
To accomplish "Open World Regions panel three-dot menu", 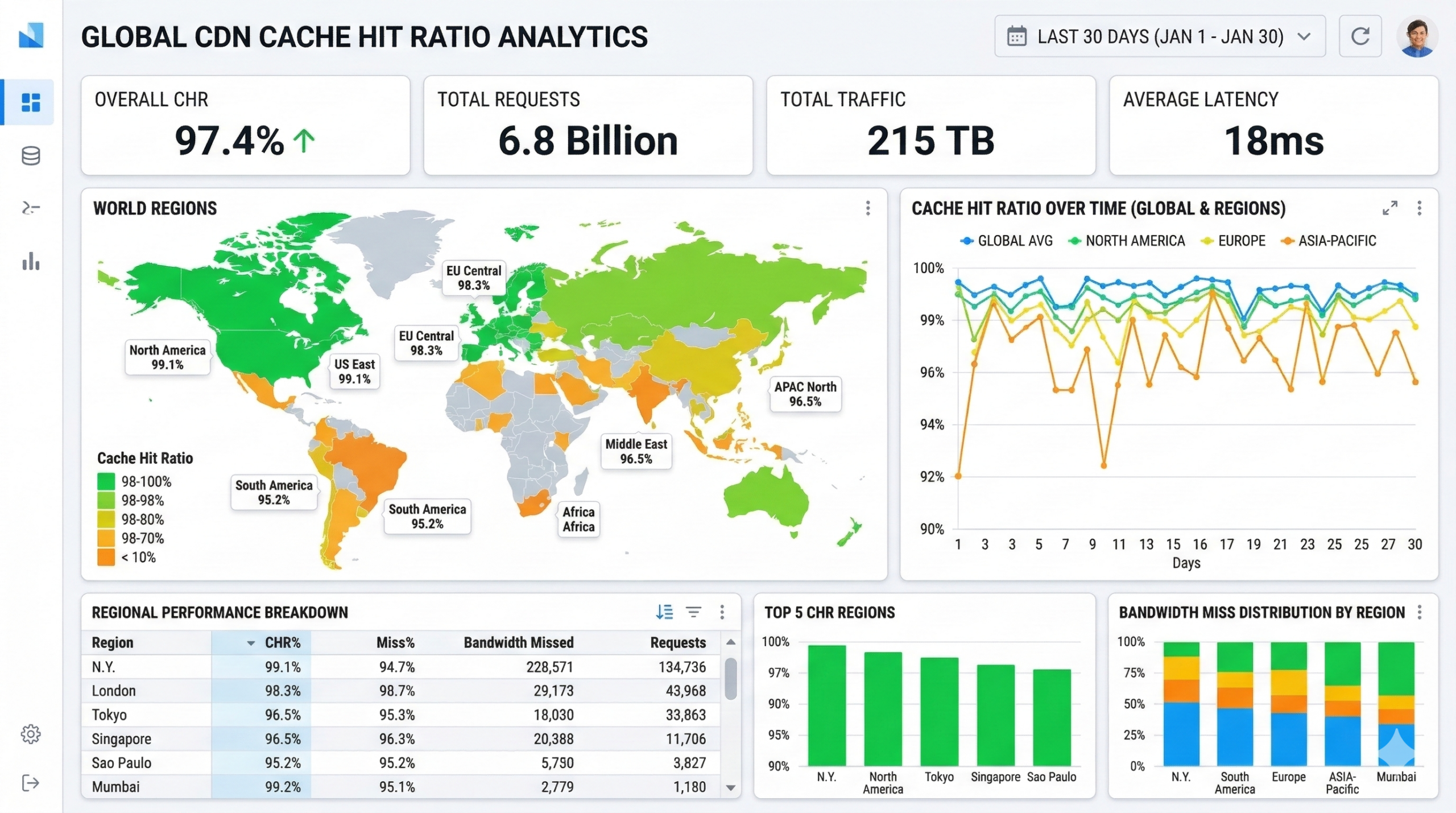I will 868,208.
